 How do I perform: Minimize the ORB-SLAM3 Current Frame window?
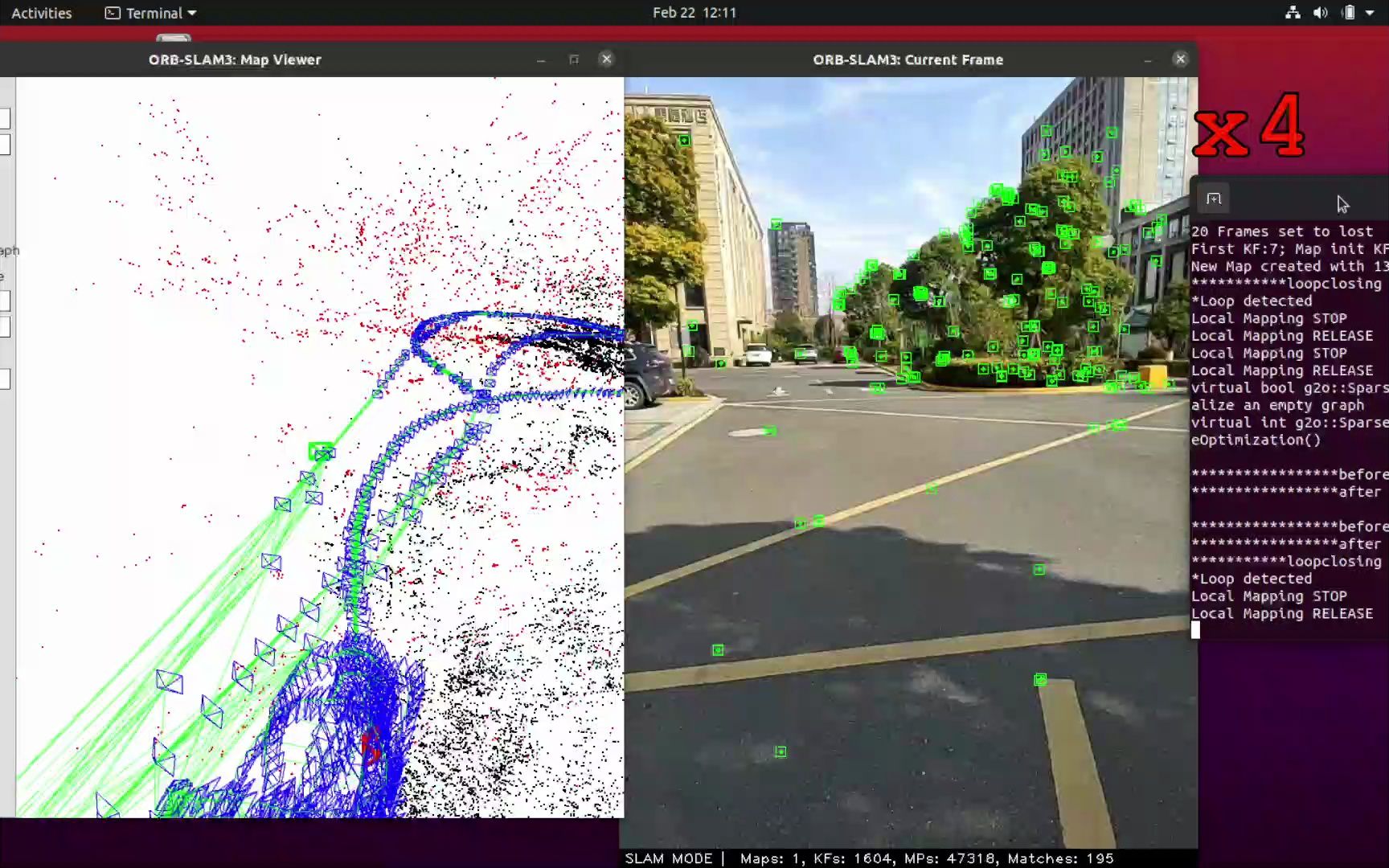[1148, 60]
